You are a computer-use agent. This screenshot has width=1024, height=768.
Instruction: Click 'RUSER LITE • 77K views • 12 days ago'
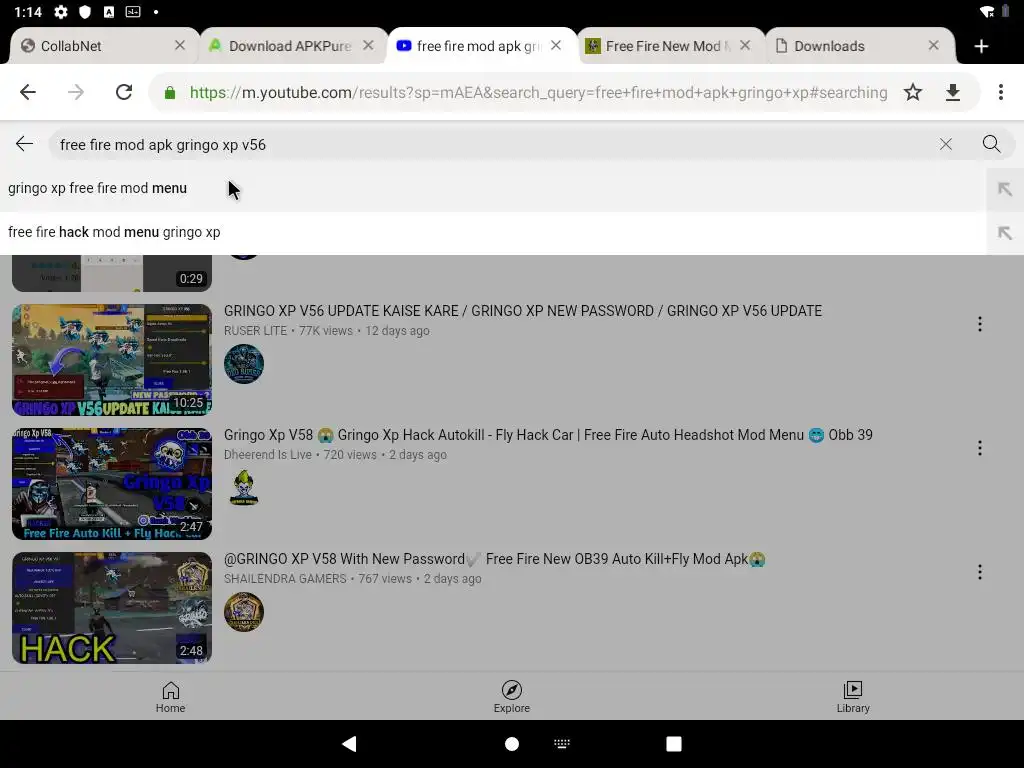click(x=327, y=330)
